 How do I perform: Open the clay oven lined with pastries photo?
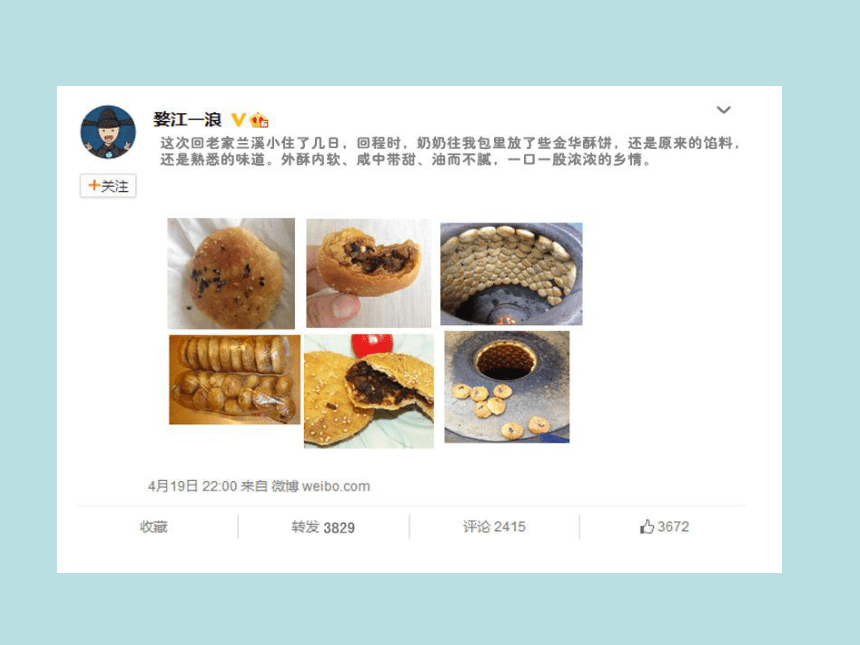coord(511,274)
